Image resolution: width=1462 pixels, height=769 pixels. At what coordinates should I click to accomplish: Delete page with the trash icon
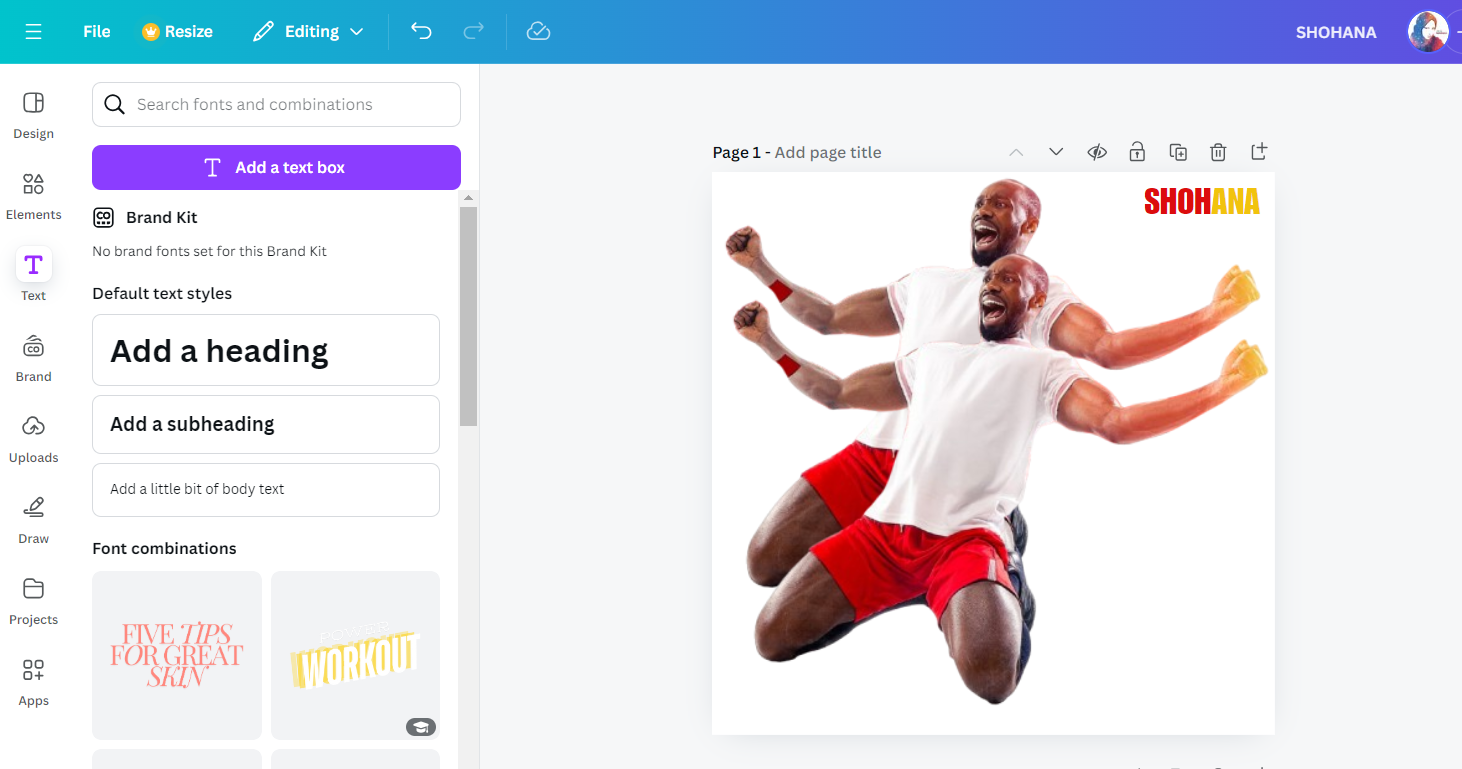pyautogui.click(x=1218, y=152)
